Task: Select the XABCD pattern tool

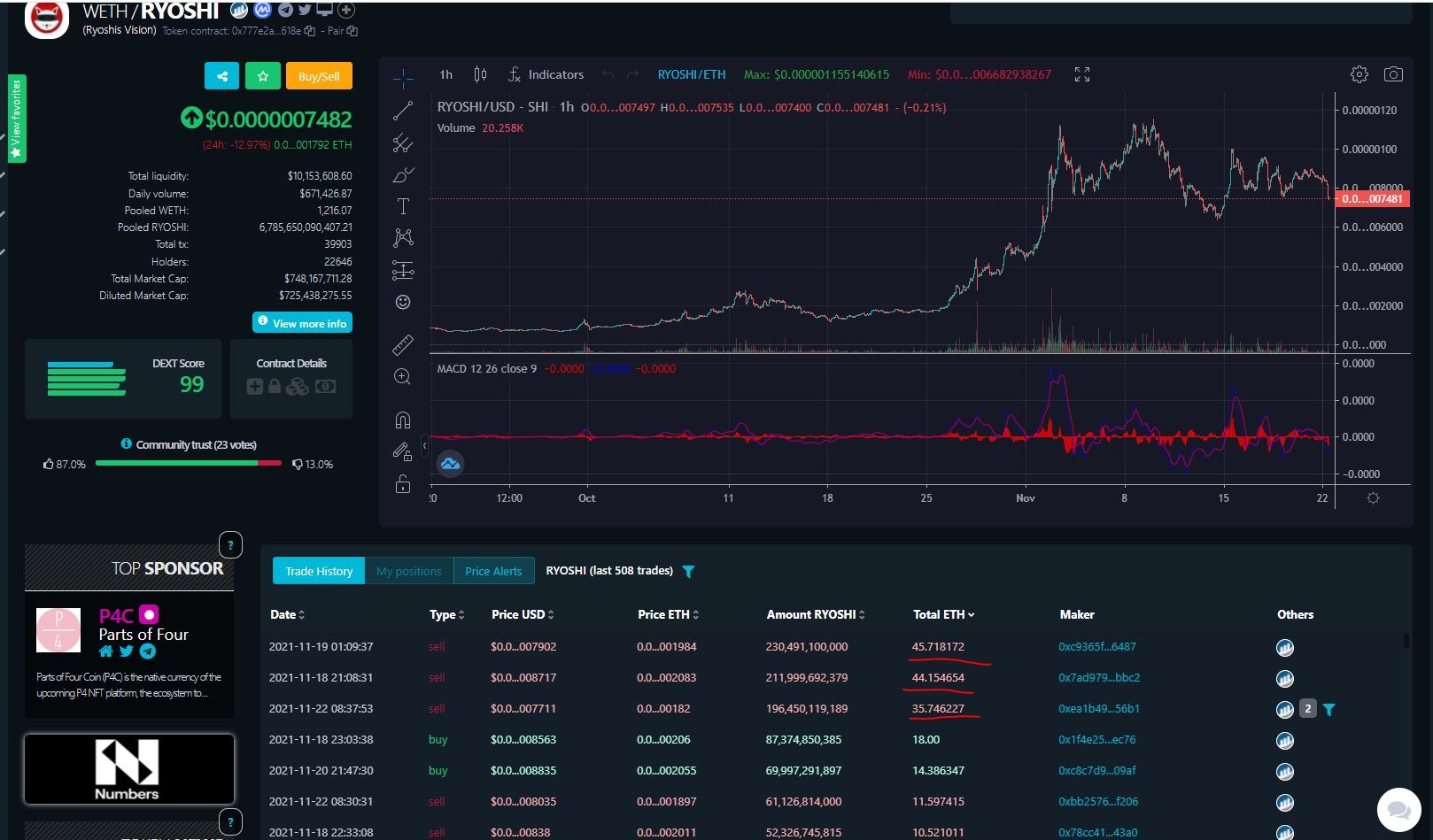Action: click(x=403, y=238)
